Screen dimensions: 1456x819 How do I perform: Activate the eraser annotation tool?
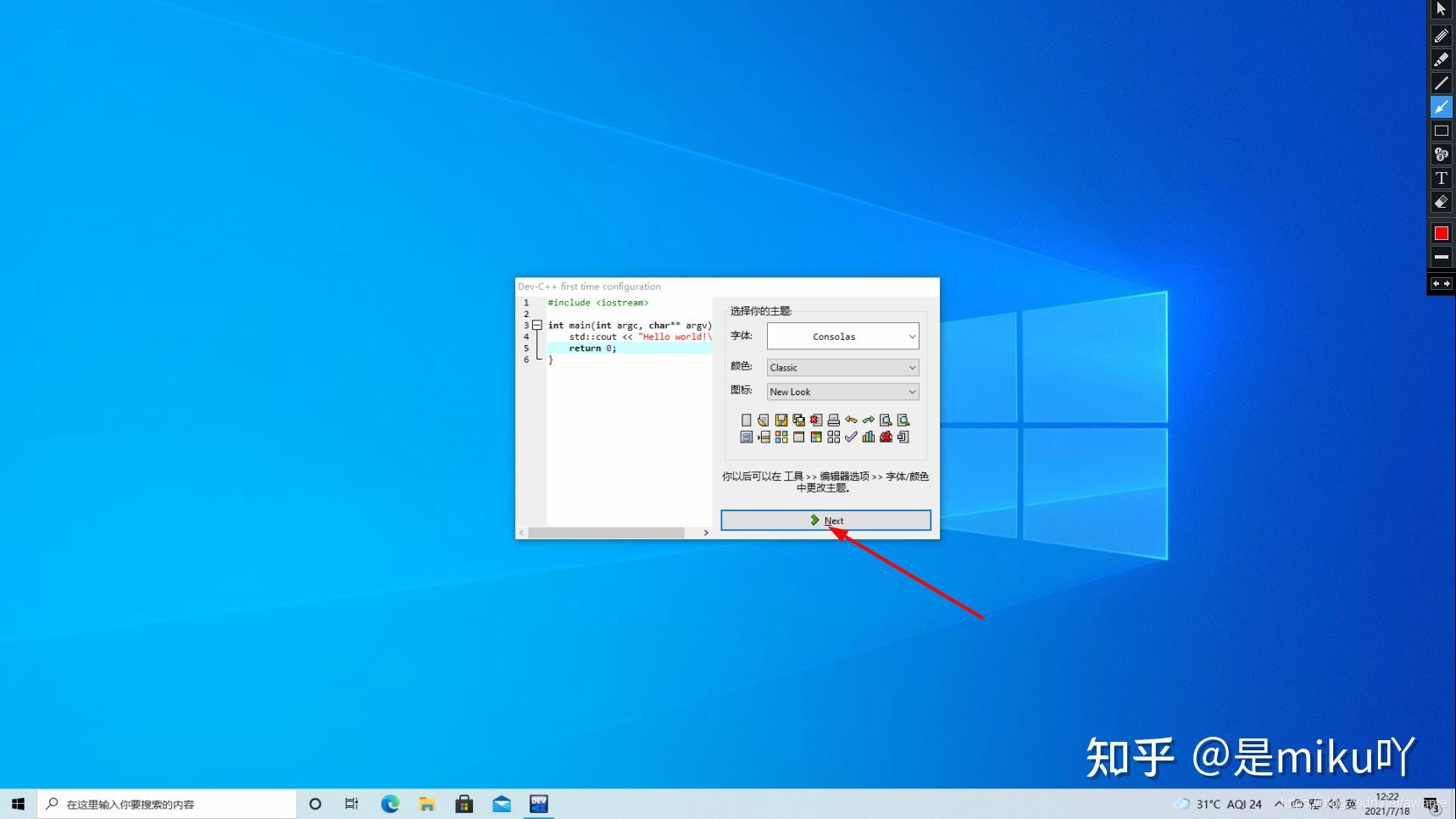click(1442, 202)
